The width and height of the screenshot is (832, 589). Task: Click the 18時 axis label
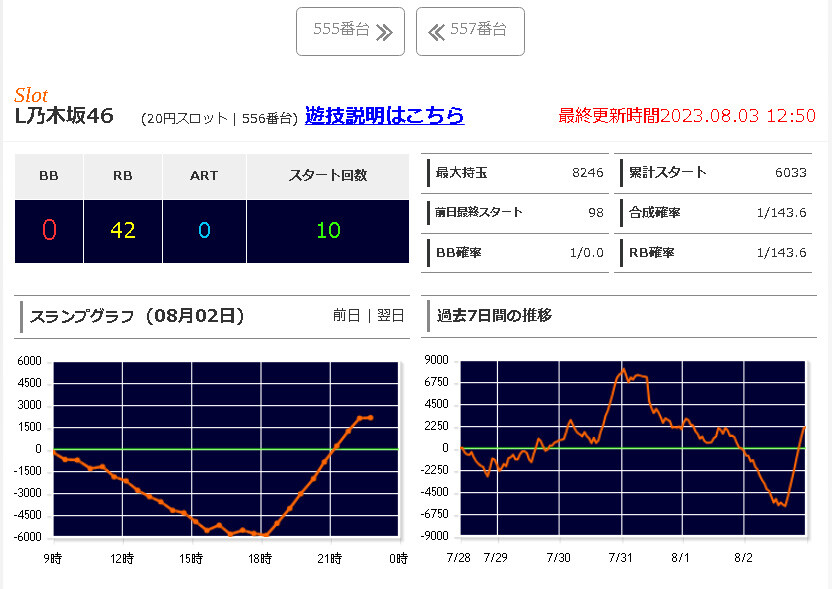pos(260,559)
